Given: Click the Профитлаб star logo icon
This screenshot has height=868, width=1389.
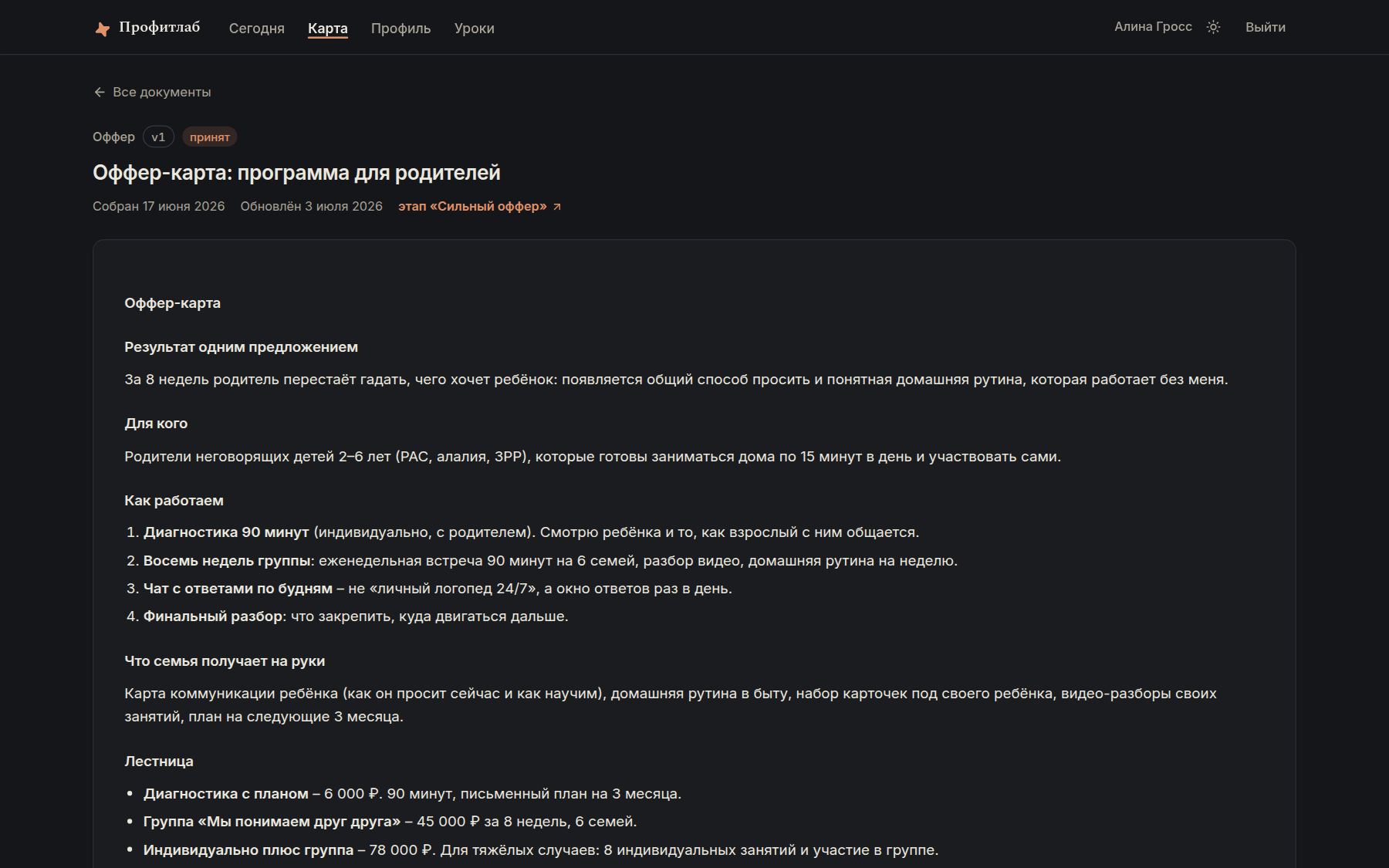Looking at the screenshot, I should coord(102,29).
